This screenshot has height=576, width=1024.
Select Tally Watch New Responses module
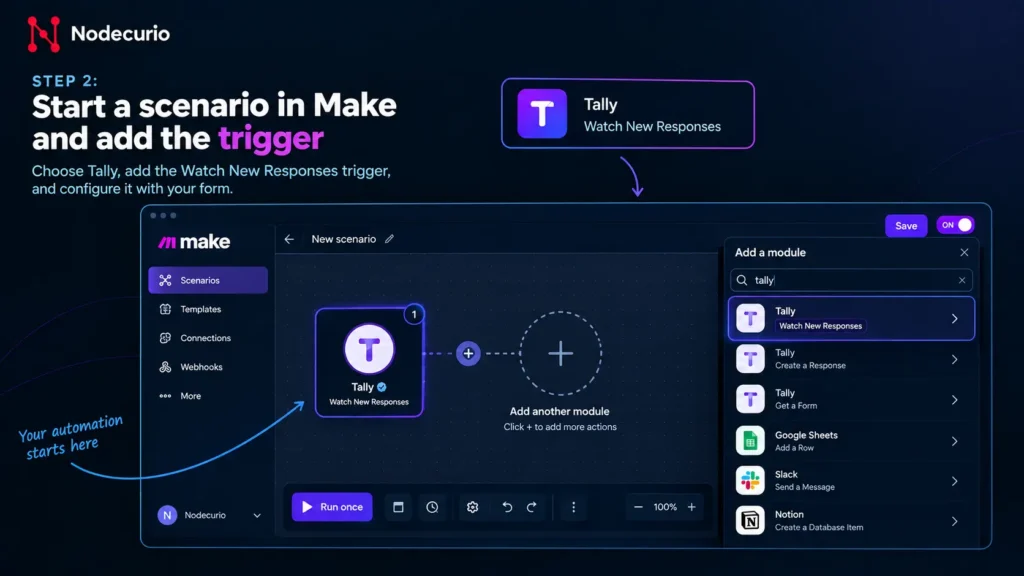[x=852, y=319]
